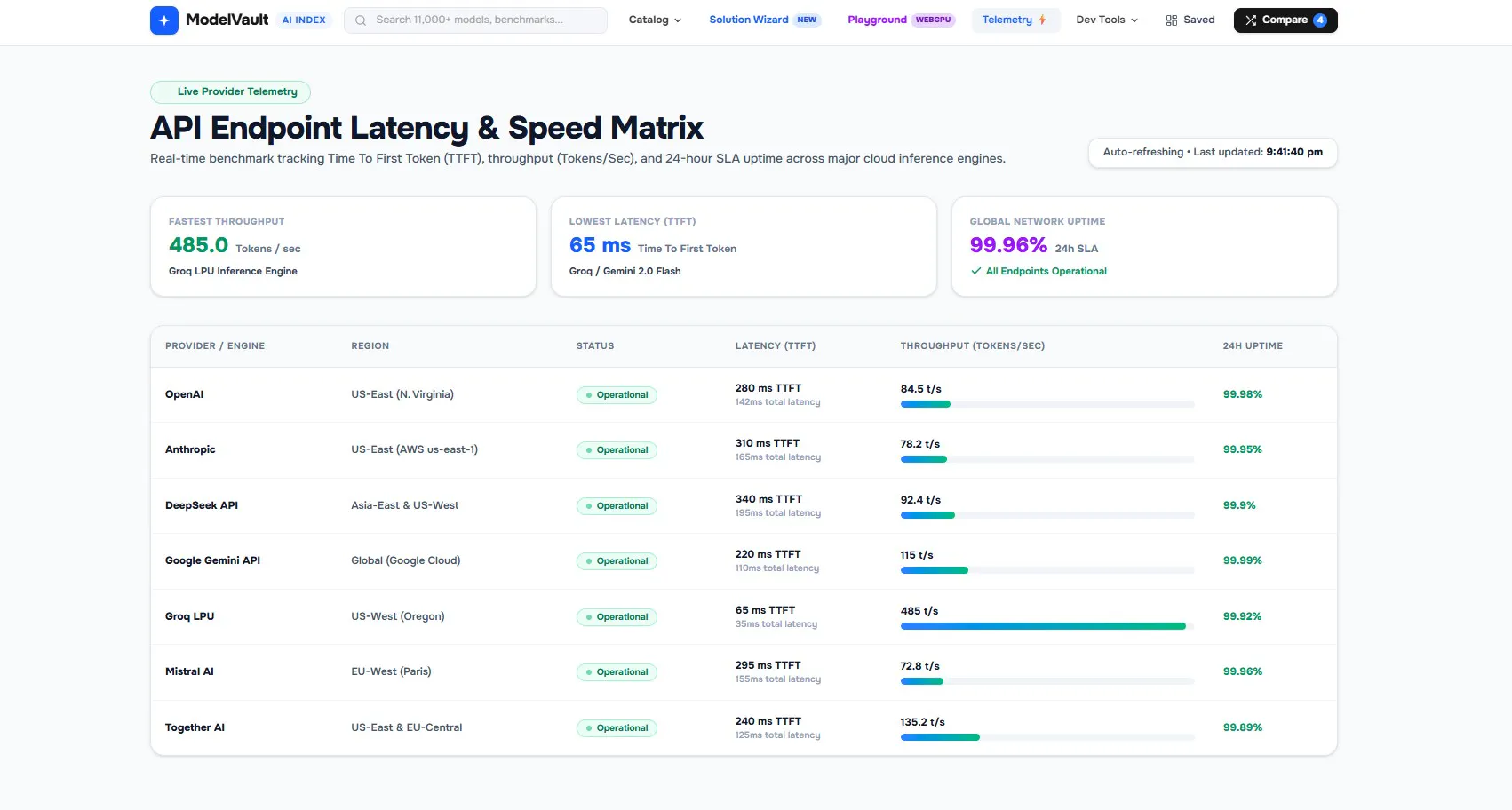This screenshot has height=810, width=1512.
Task: Click the Saved grid icon
Action: [x=1172, y=20]
